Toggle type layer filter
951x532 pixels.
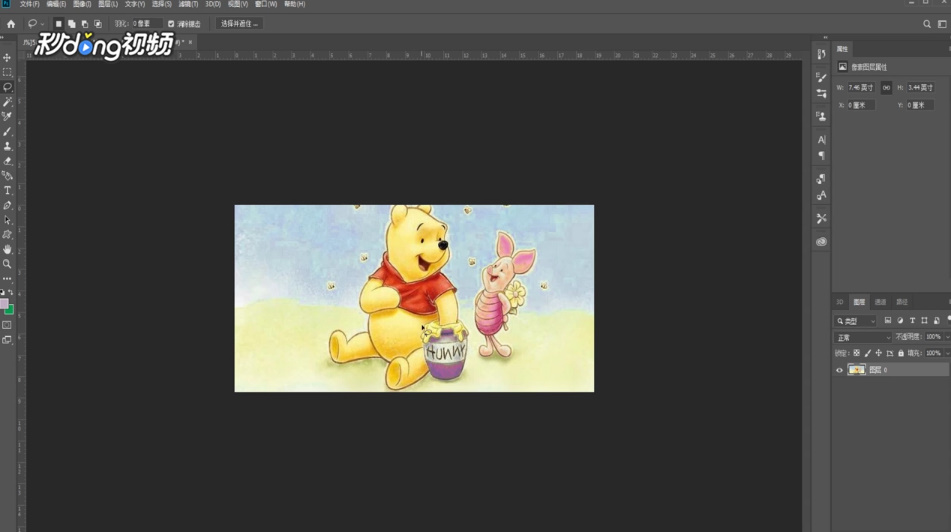click(912, 320)
